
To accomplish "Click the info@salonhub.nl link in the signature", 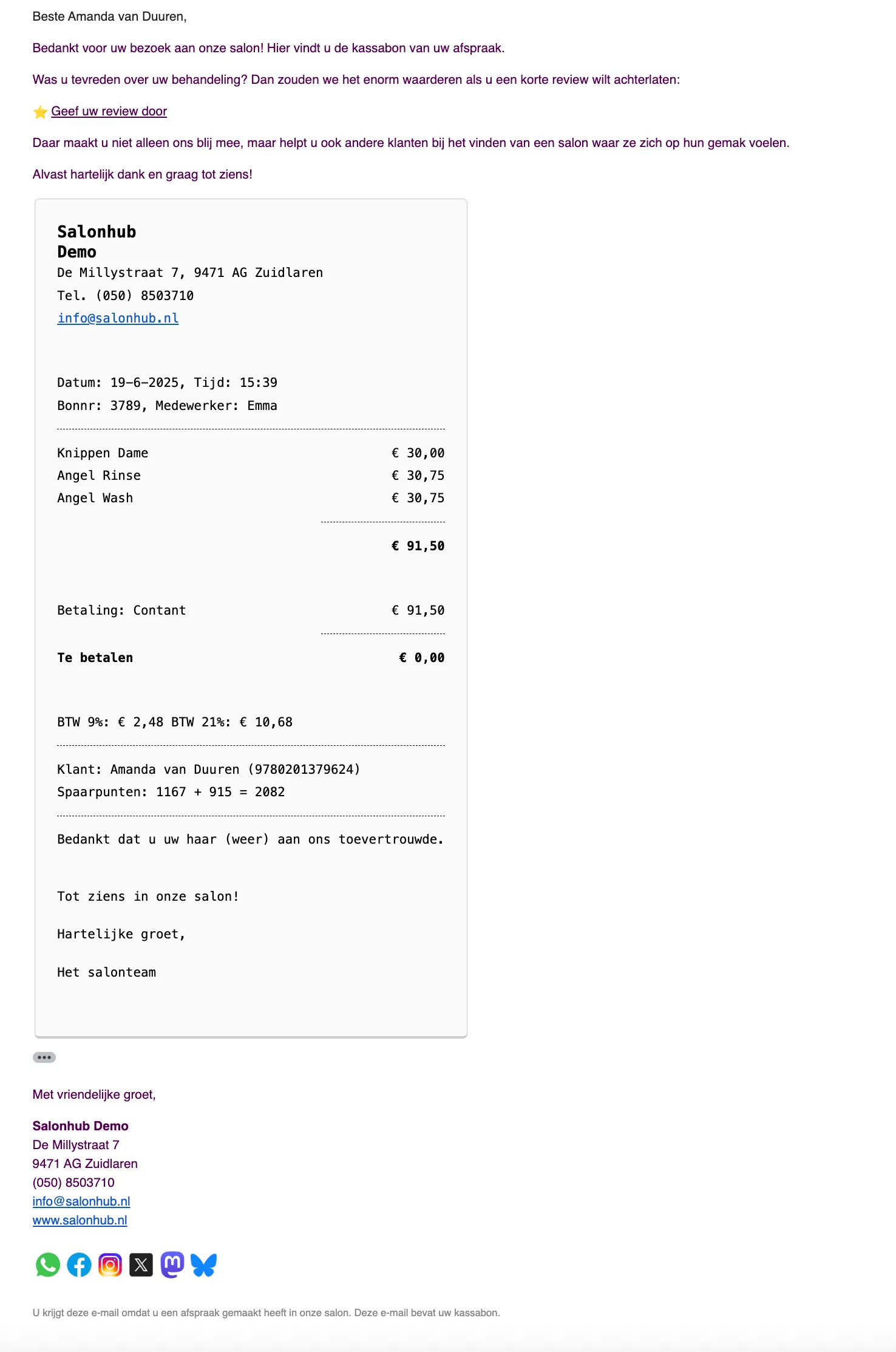I will click(x=81, y=1201).
